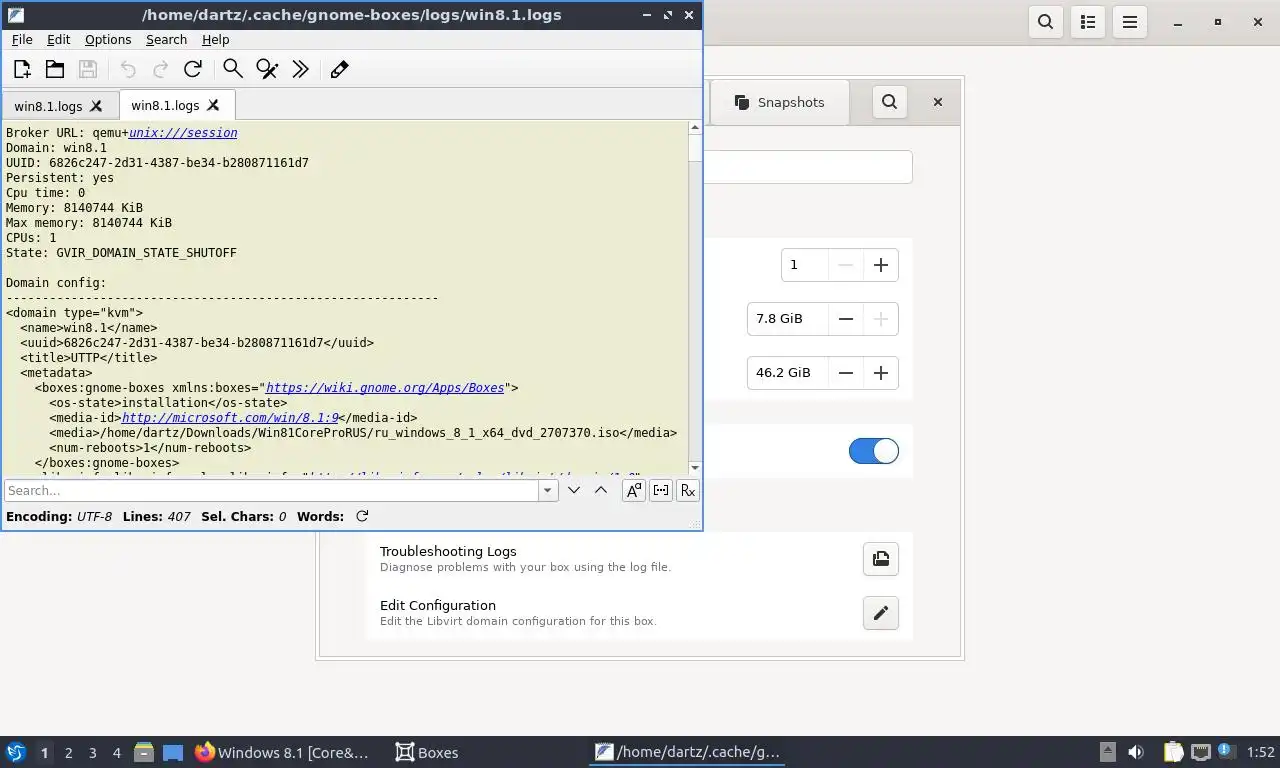Click the 46.2 GiB storage value field

[x=788, y=373]
